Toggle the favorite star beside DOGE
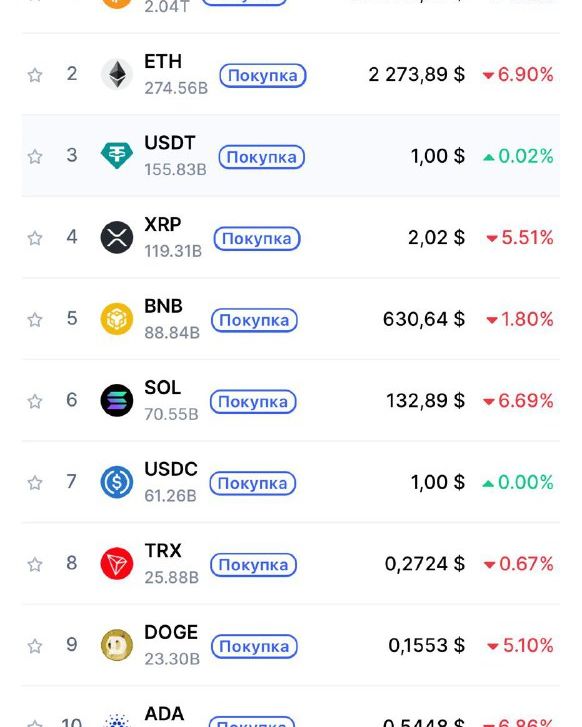This screenshot has width=582, height=727. (35, 646)
